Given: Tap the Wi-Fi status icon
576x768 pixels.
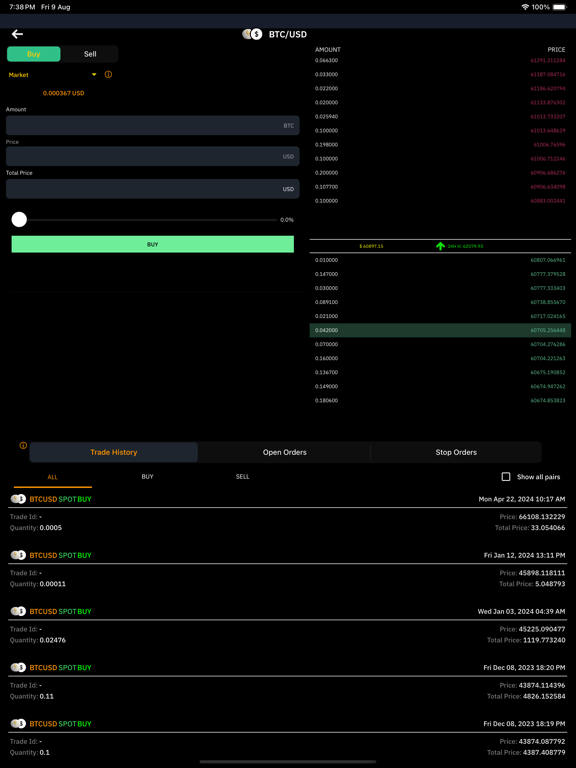Looking at the screenshot, I should point(525,7).
